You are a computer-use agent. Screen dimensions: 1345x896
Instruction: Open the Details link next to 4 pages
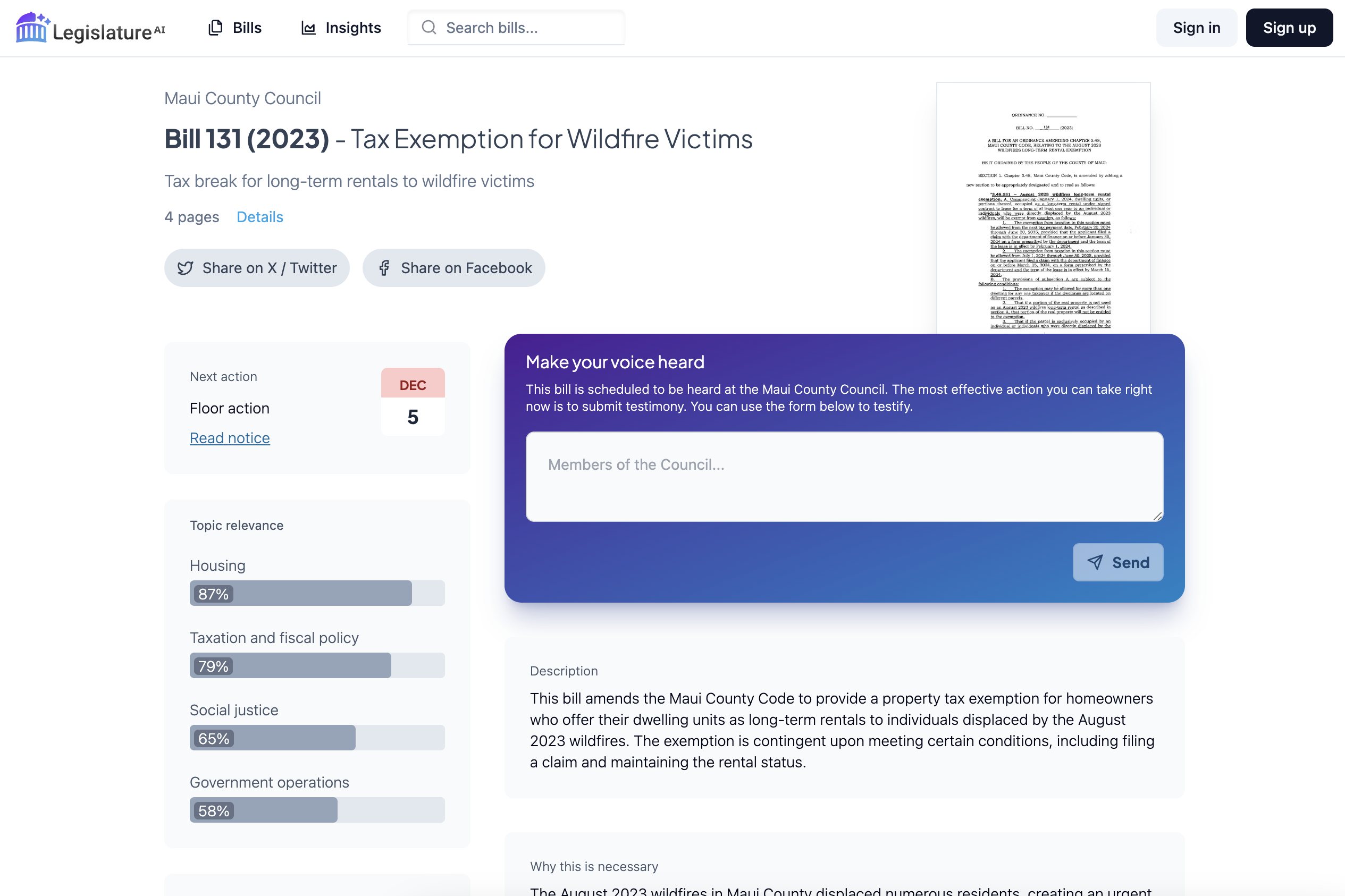coord(259,217)
